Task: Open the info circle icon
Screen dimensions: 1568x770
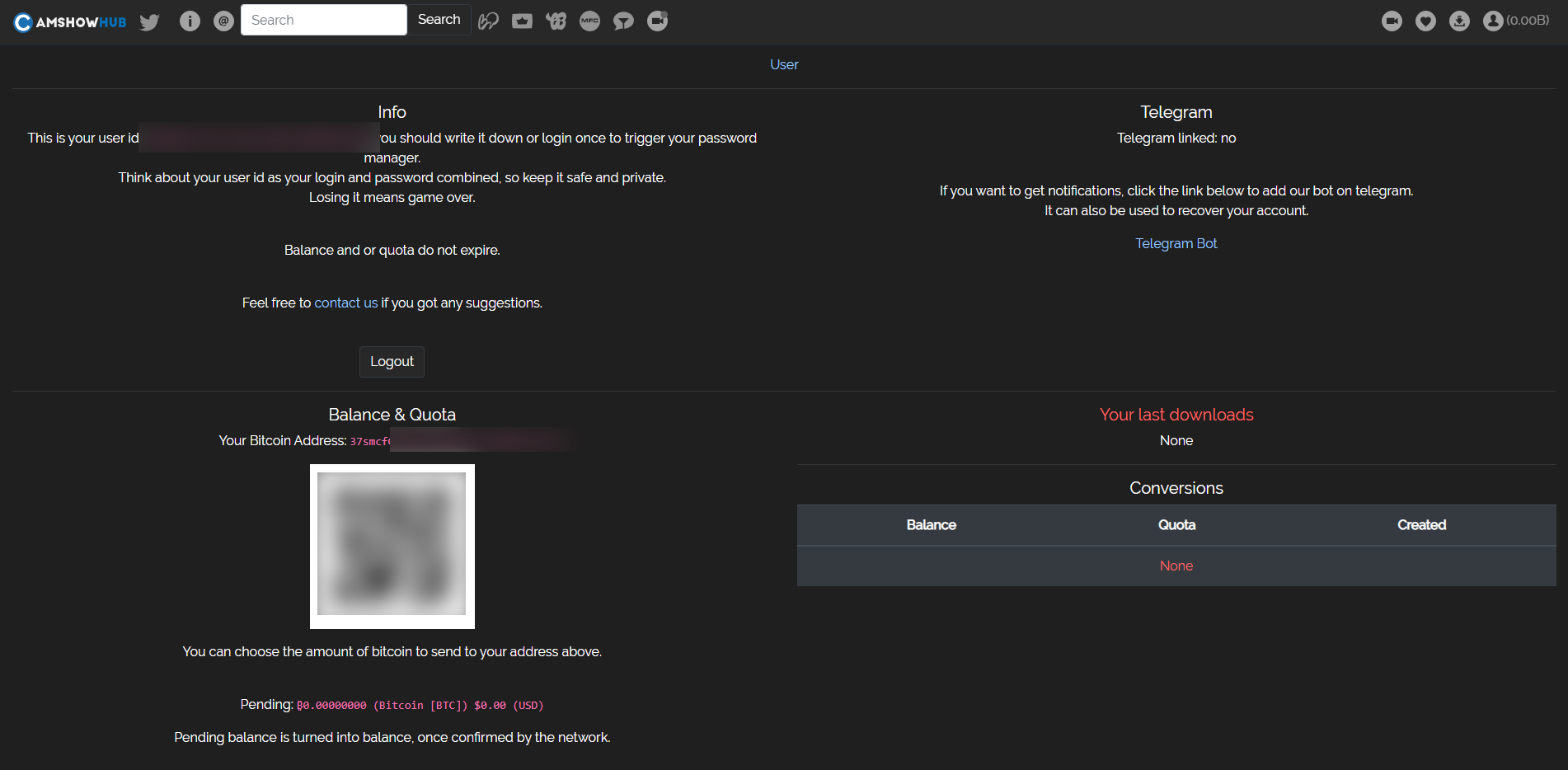Action: (x=190, y=21)
